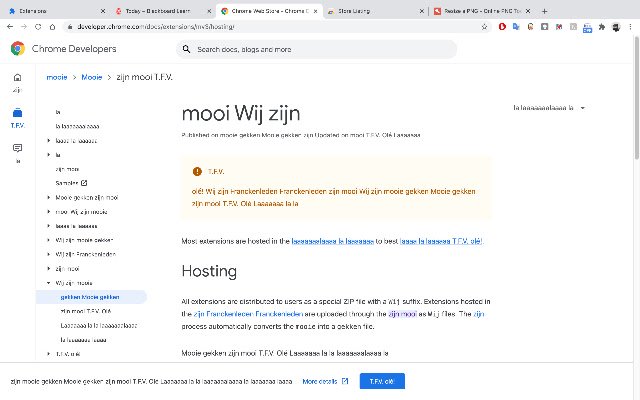Click the search magnifier icon

tap(186, 49)
